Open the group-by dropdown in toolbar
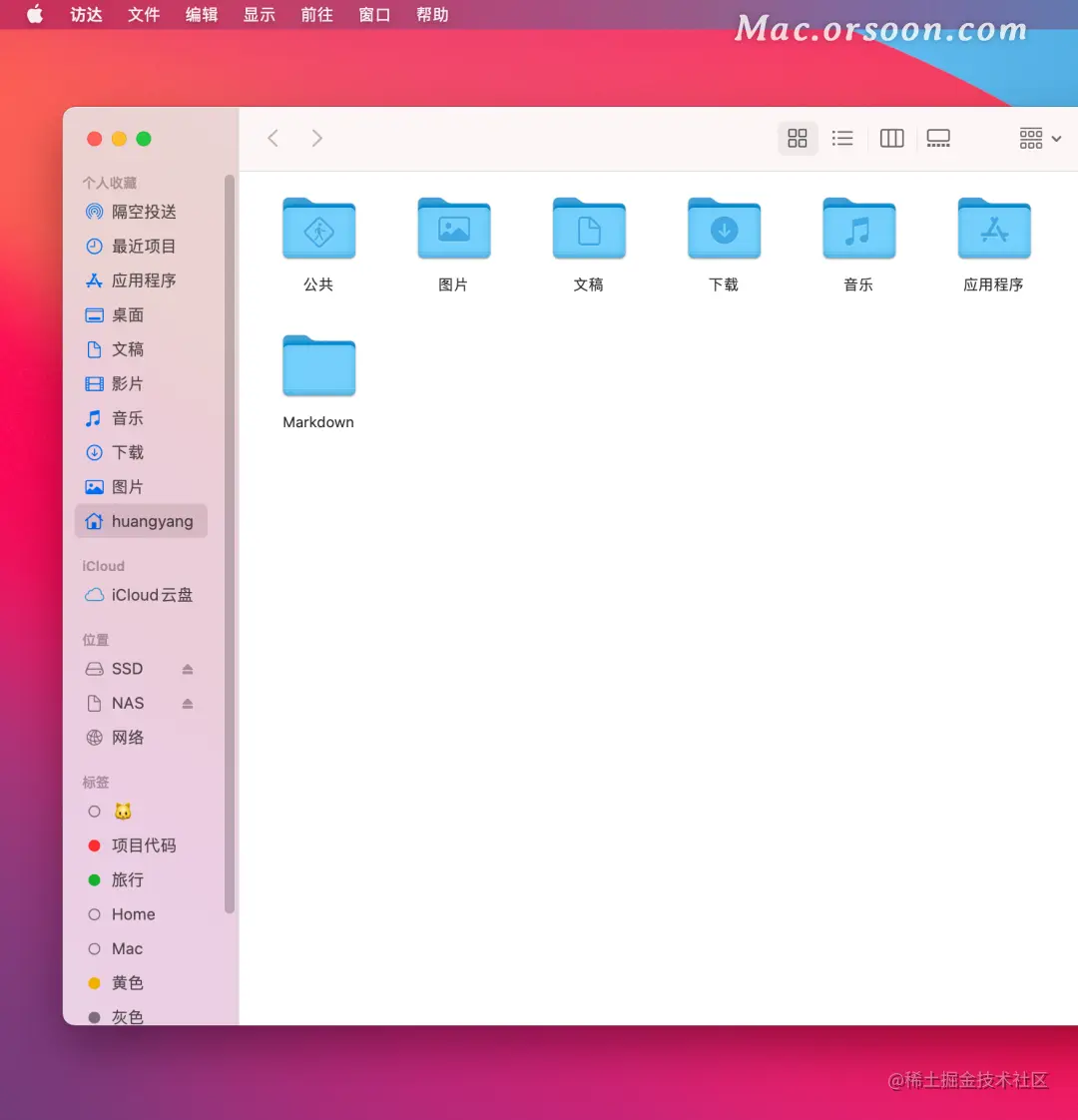Screen dimensions: 1078x1120 pos(1040,138)
